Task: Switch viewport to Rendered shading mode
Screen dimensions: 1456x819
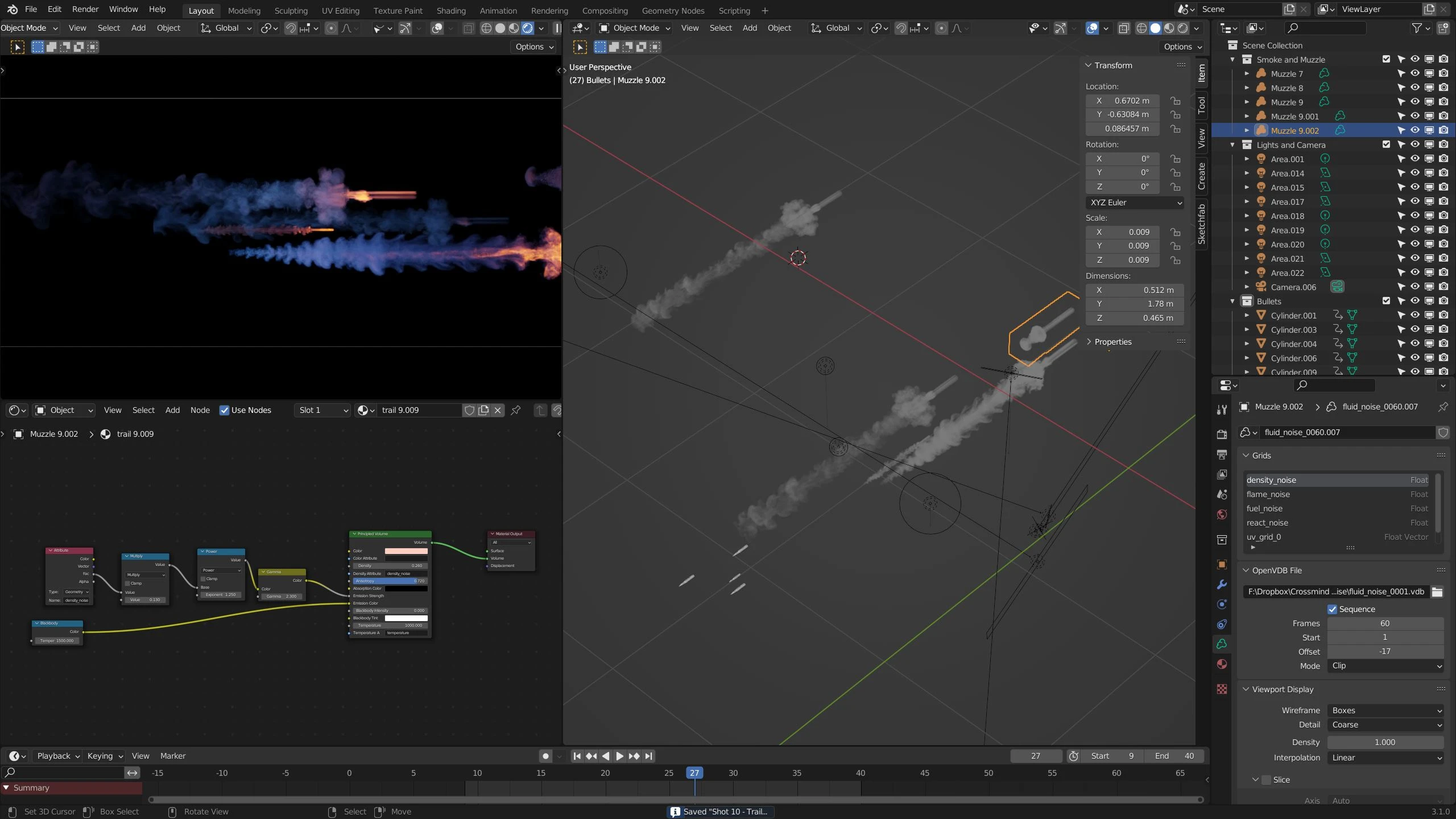Action: coord(1183,28)
